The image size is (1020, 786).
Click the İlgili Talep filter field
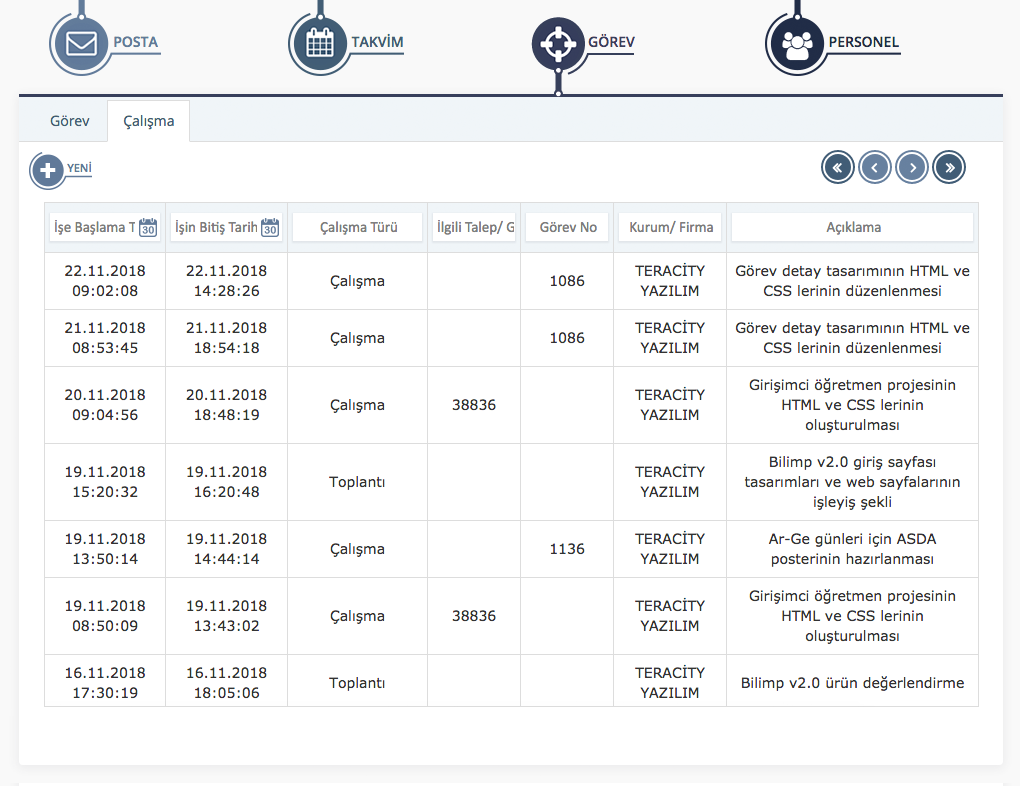(x=474, y=227)
